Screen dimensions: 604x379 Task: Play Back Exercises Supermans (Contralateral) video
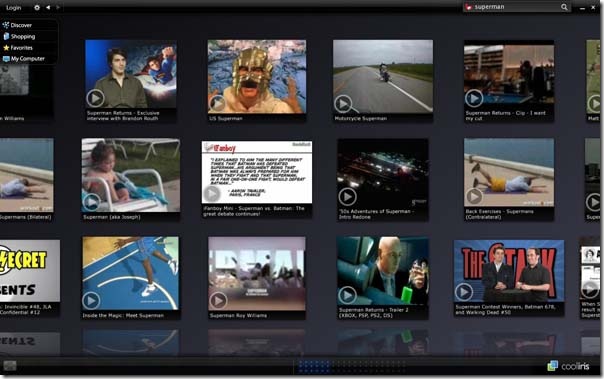tap(474, 197)
